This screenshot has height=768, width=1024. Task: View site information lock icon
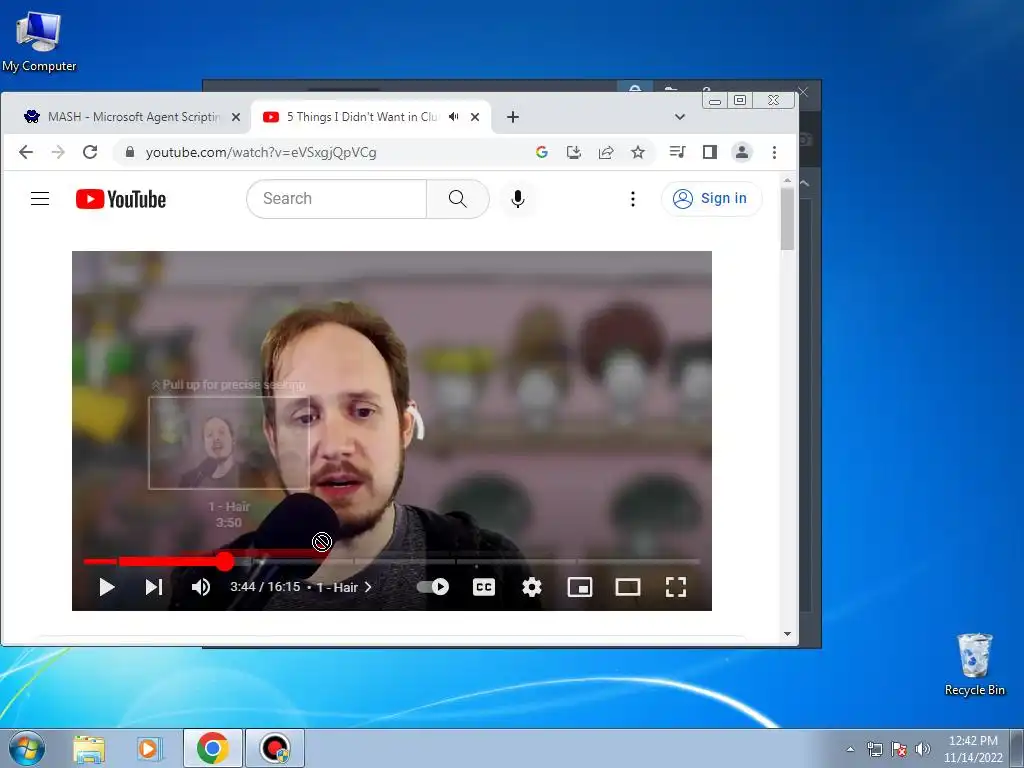click(x=130, y=152)
